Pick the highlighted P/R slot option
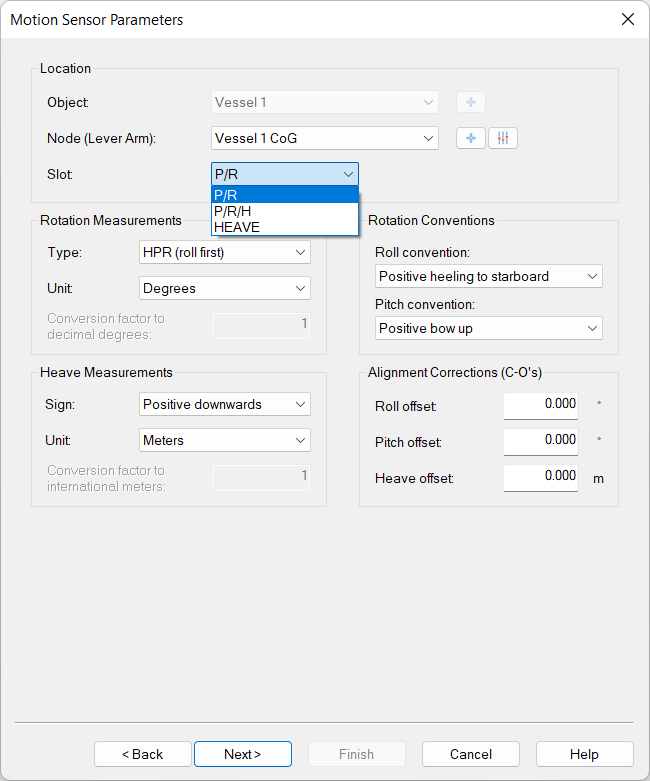This screenshot has height=781, width=650. (284, 195)
